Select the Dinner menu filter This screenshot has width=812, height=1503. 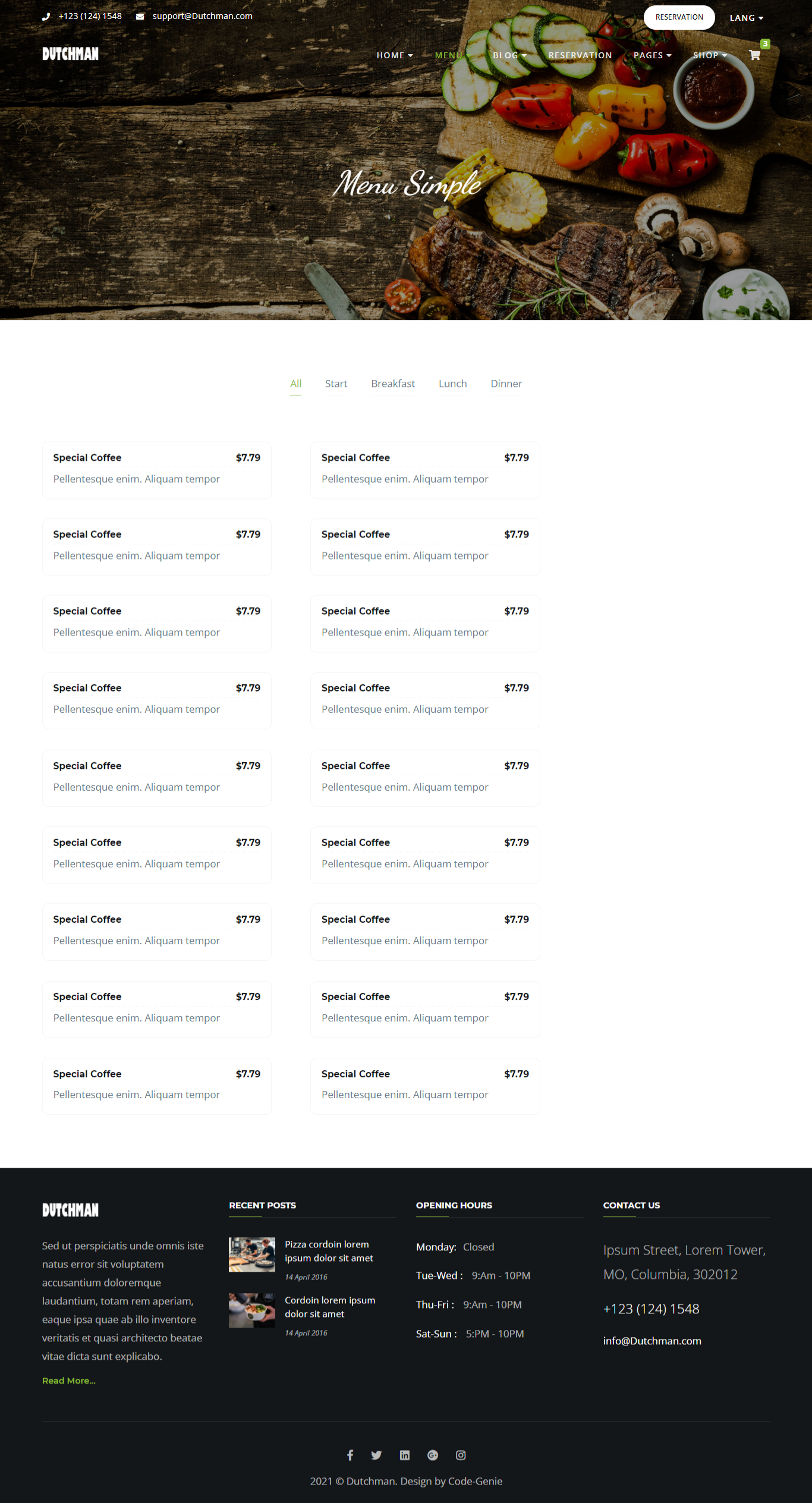point(506,383)
